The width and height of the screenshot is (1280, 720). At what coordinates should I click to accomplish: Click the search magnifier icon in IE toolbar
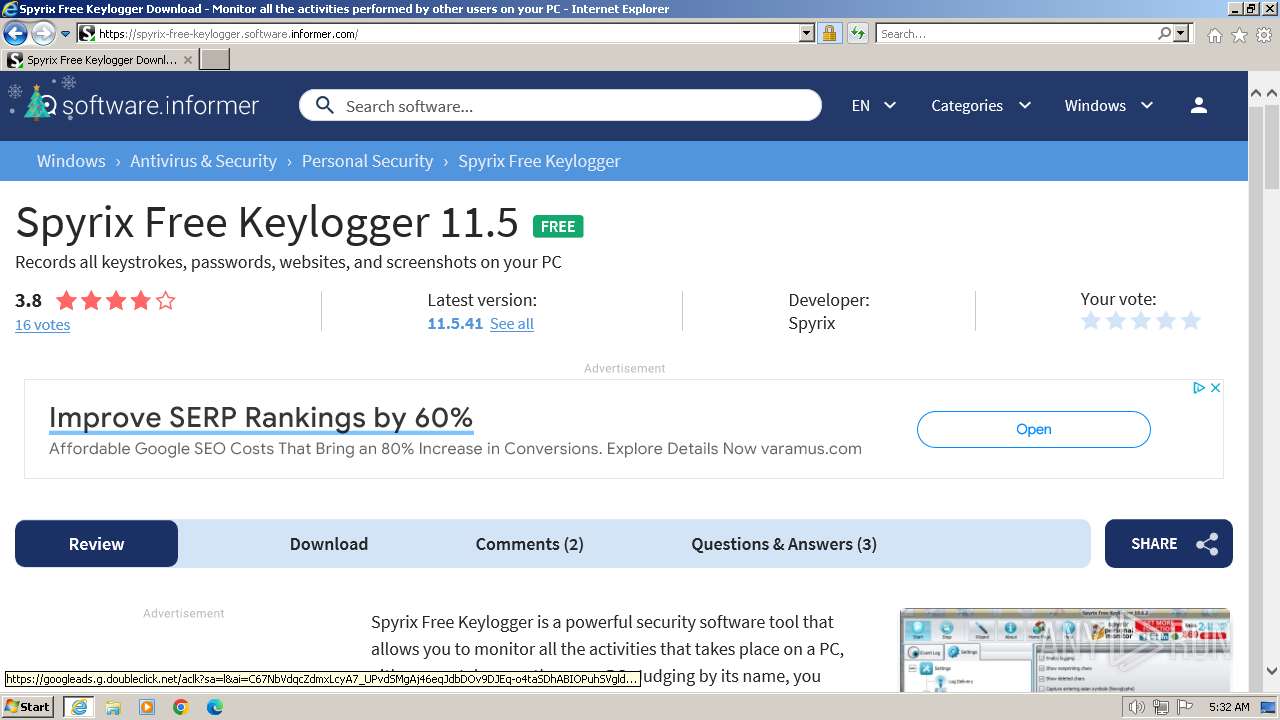[1164, 33]
